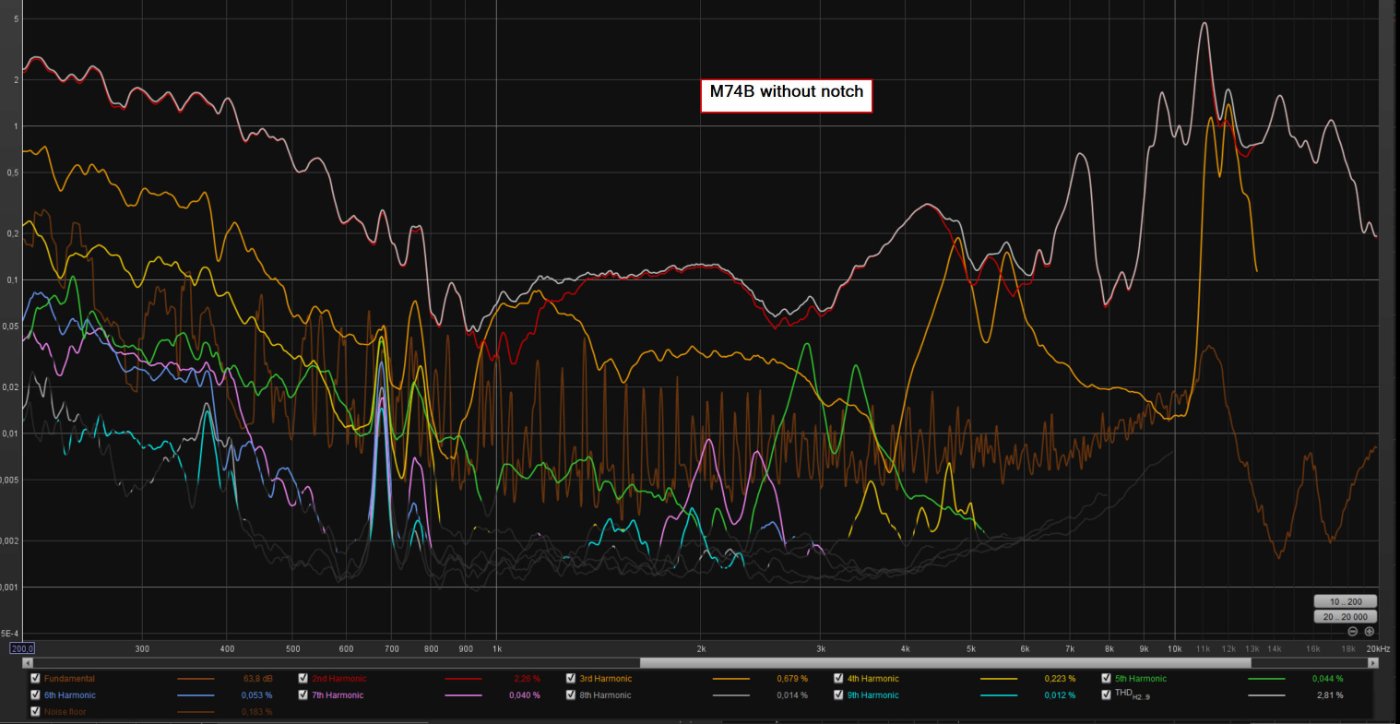
Task: Click the 200.0 frequency start field
Action: pos(22,648)
